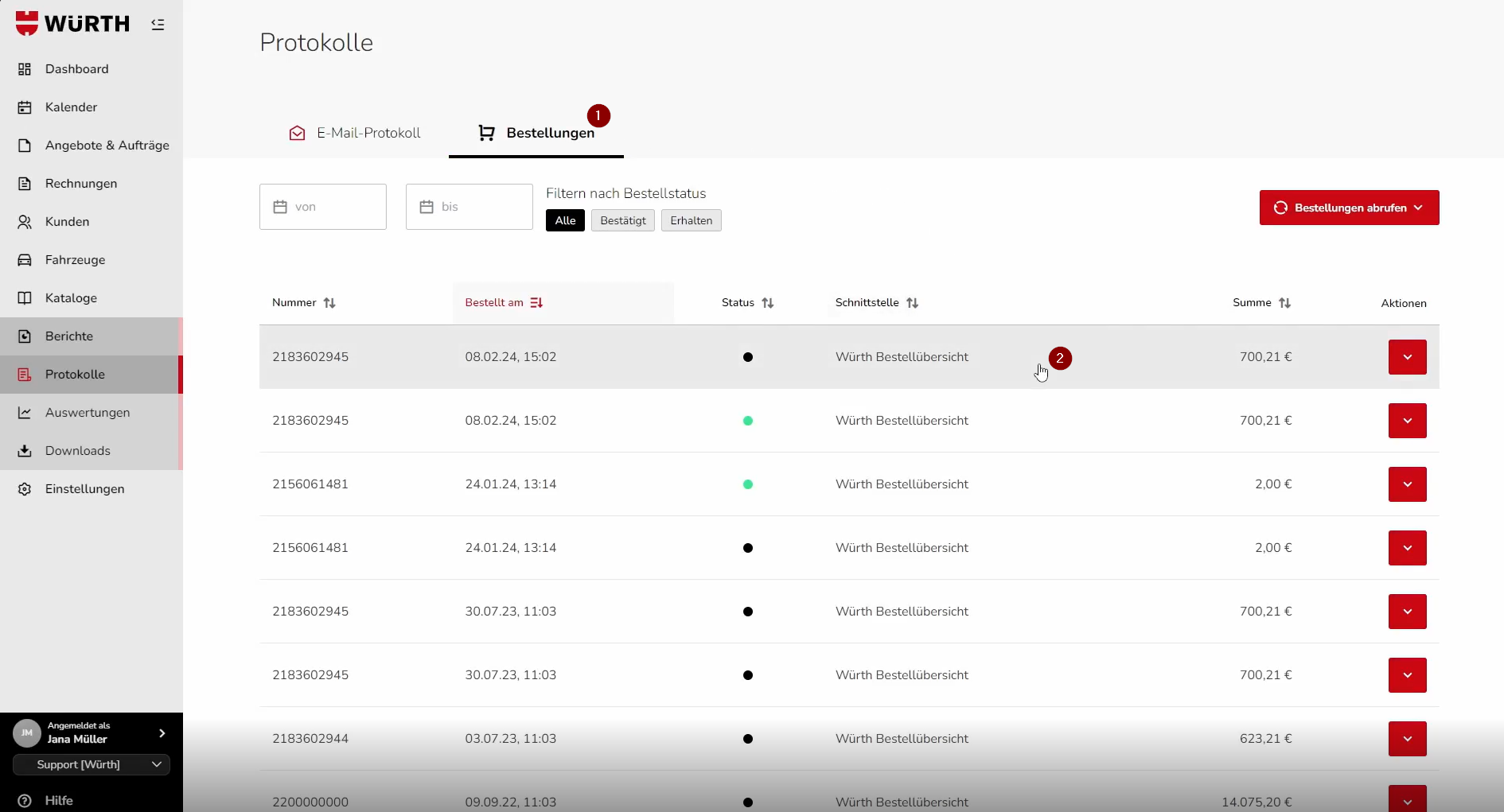
Task: Select the Alle status filter
Action: [565, 220]
